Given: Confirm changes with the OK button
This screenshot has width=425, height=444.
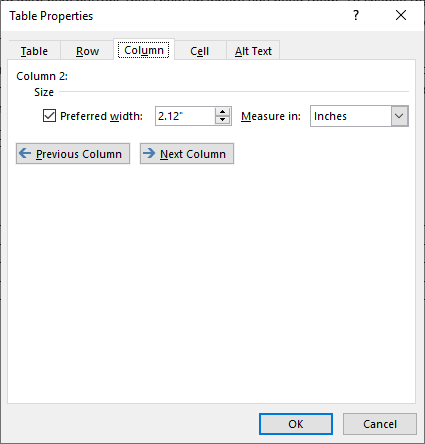Looking at the screenshot, I should pyautogui.click(x=296, y=424).
